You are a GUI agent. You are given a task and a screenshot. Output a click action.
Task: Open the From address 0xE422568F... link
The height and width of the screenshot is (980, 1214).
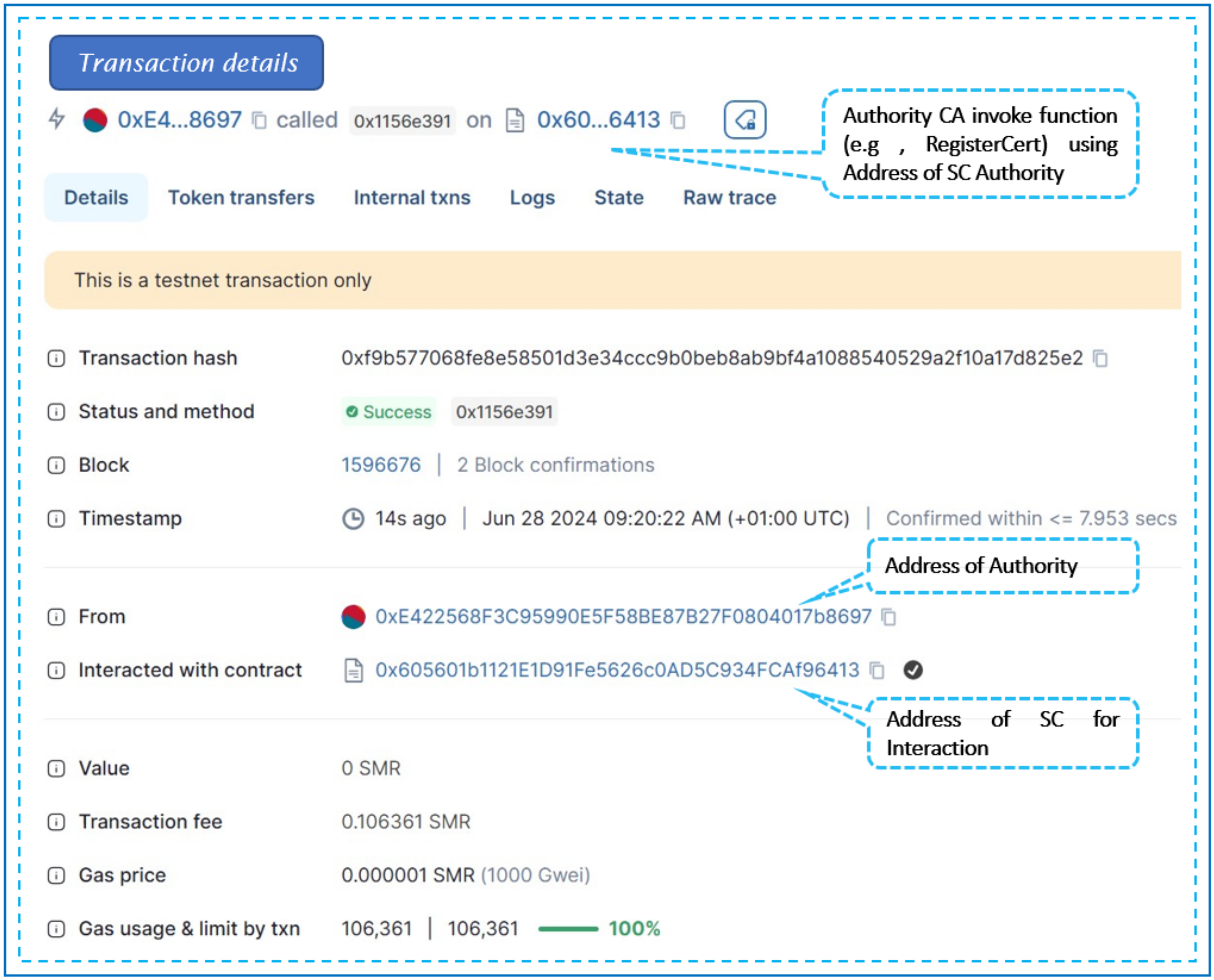click(x=623, y=617)
